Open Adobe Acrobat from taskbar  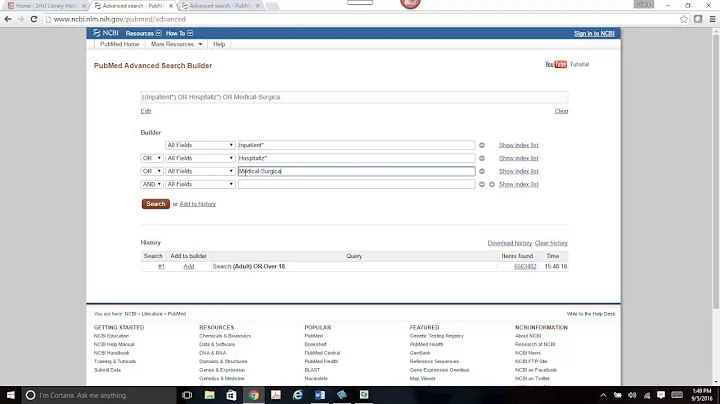276,395
